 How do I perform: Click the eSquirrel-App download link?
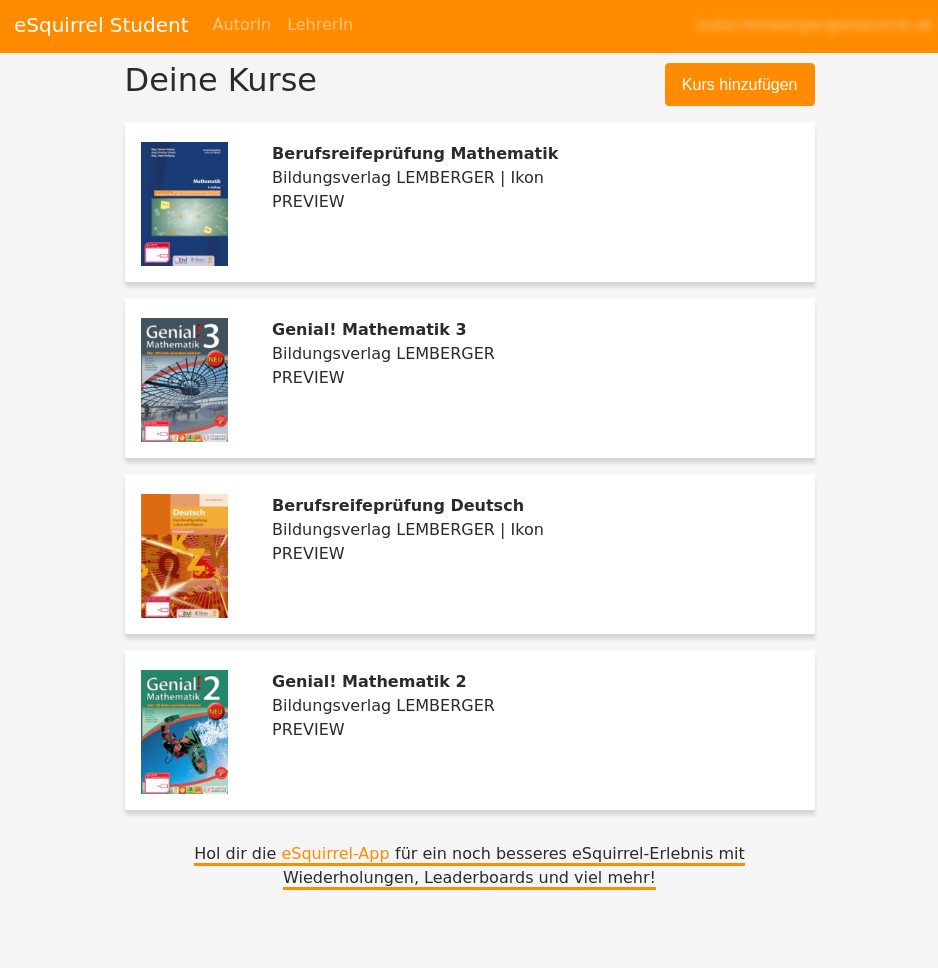tap(335, 854)
